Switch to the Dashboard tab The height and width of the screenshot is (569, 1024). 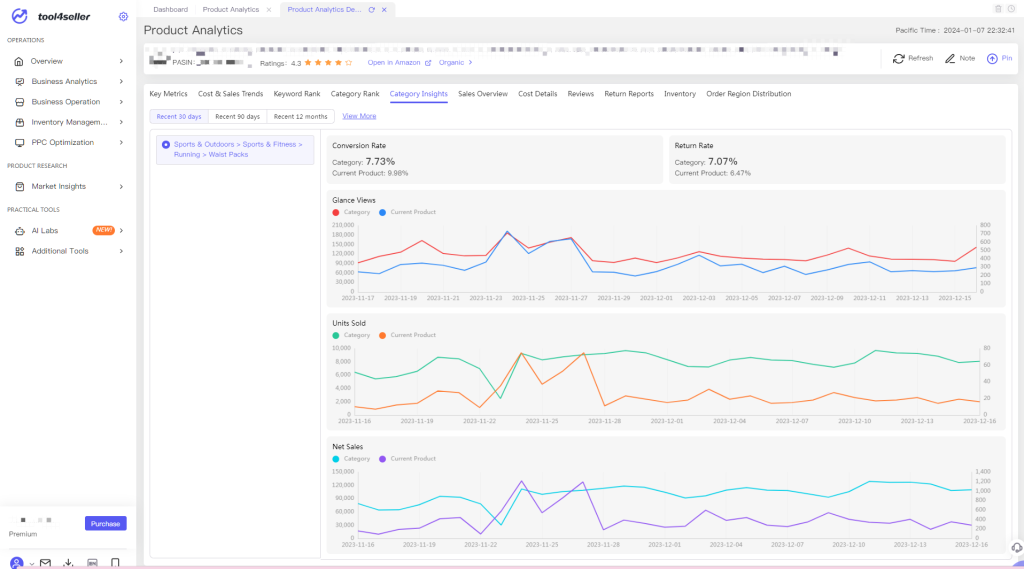pos(170,10)
